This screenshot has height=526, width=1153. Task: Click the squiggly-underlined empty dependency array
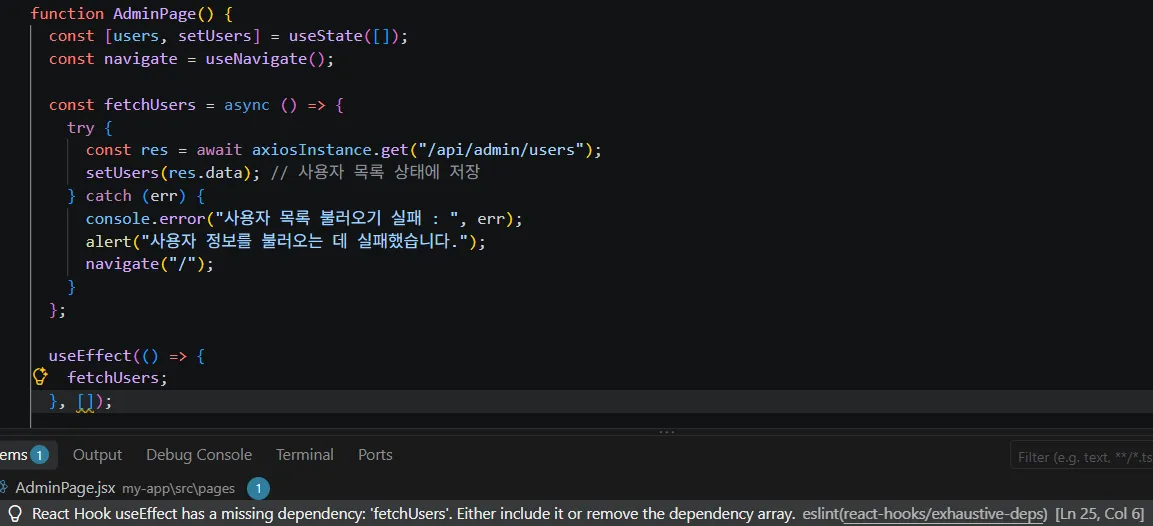tap(85, 402)
